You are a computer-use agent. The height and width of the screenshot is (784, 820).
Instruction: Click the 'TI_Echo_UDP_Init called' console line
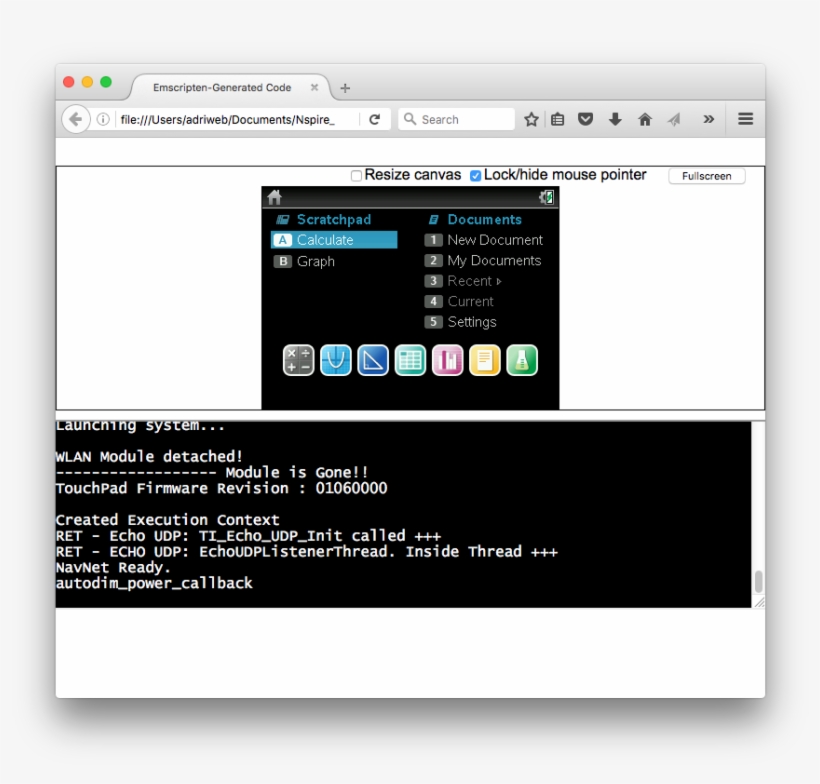click(248, 536)
